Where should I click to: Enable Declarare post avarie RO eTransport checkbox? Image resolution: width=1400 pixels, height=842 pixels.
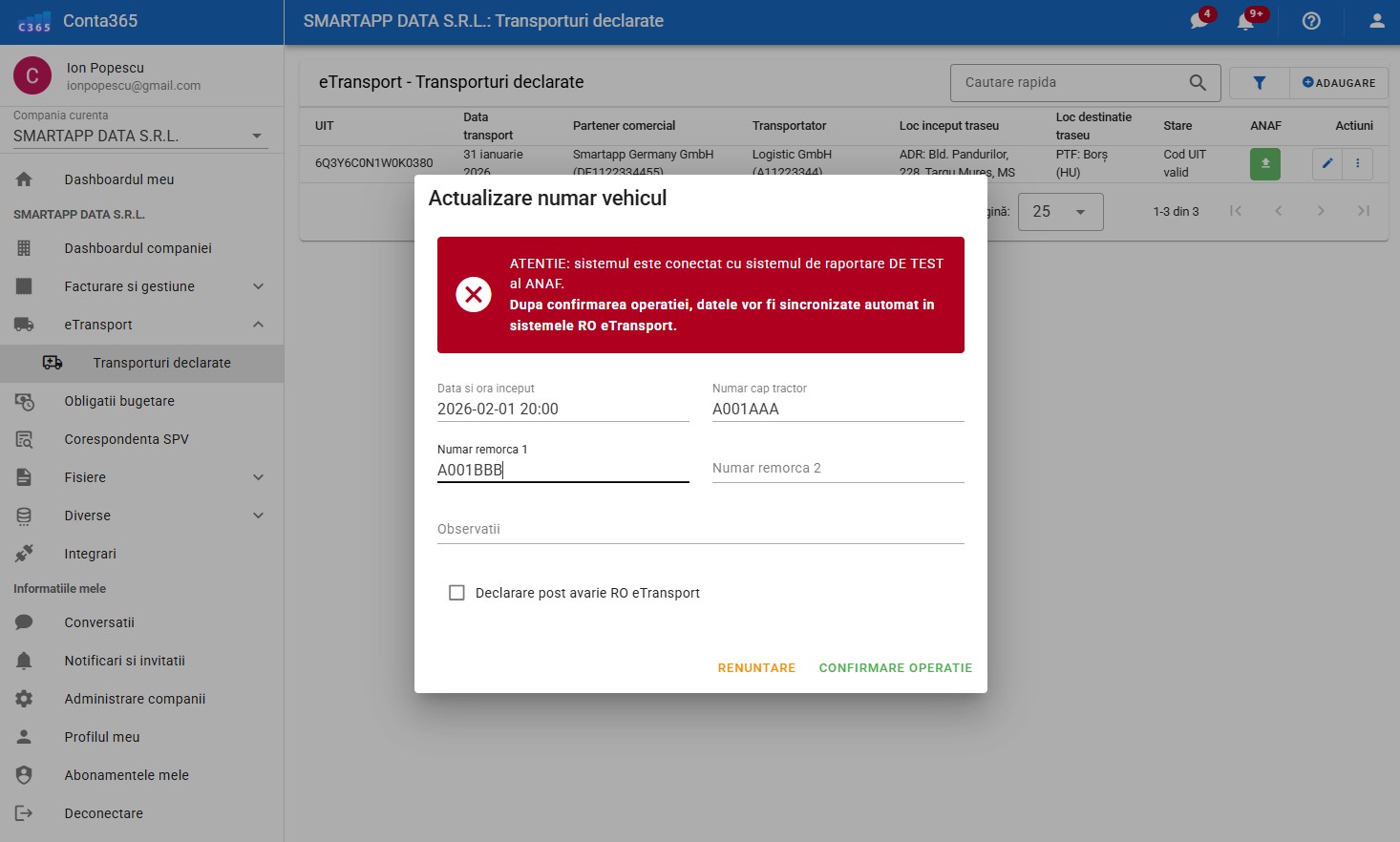[x=456, y=593]
